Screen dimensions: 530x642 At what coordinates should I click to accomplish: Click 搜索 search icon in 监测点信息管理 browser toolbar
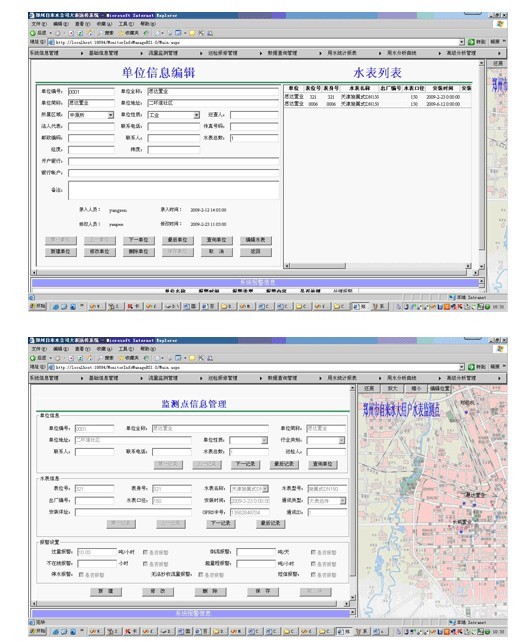(x=100, y=358)
